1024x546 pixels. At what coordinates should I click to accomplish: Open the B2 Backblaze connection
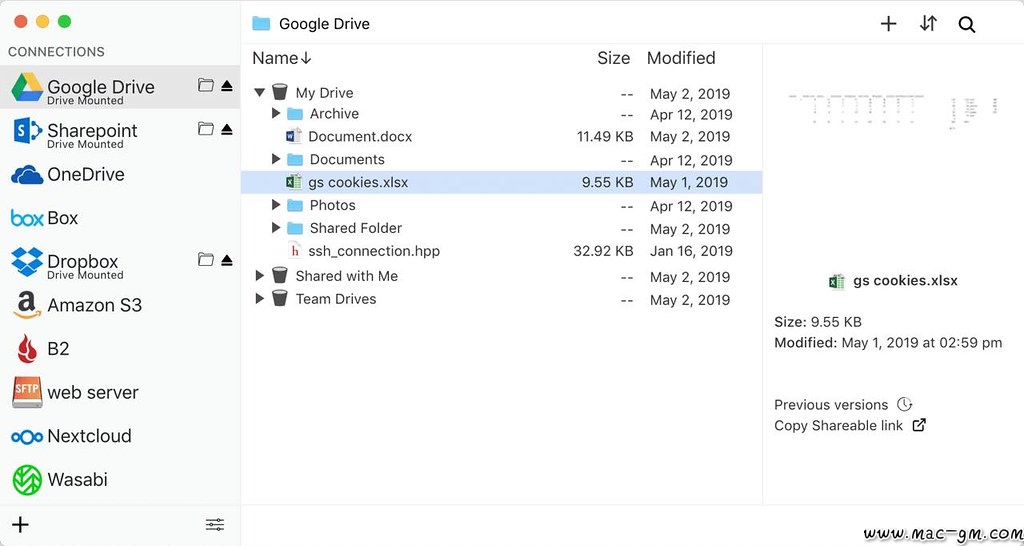120,349
